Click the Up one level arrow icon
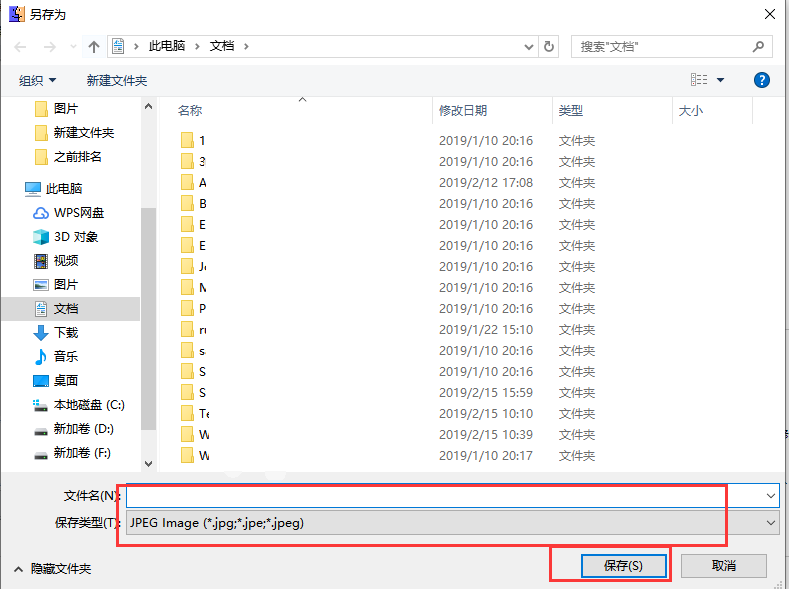 [x=94, y=46]
